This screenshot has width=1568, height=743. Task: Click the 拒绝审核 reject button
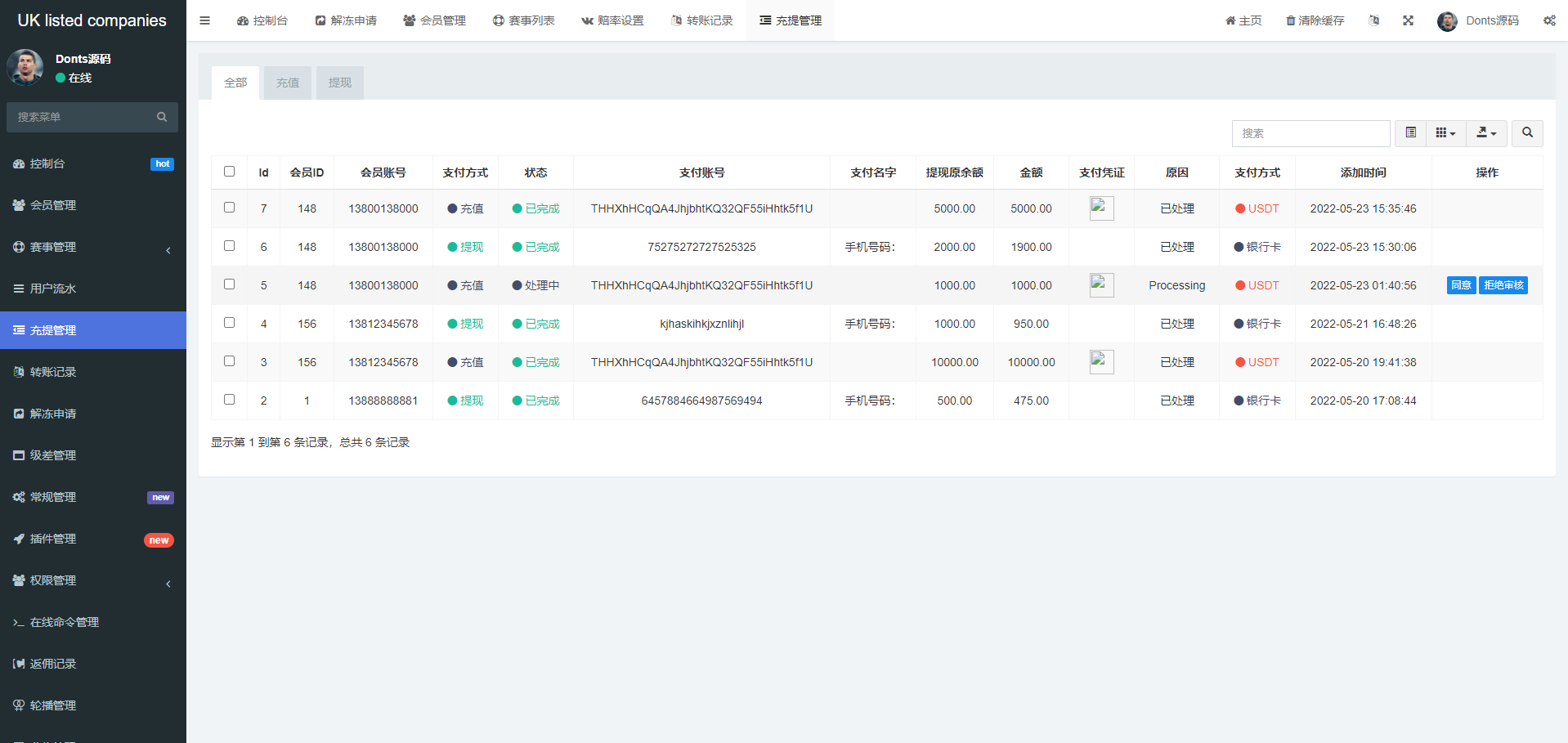(1503, 285)
